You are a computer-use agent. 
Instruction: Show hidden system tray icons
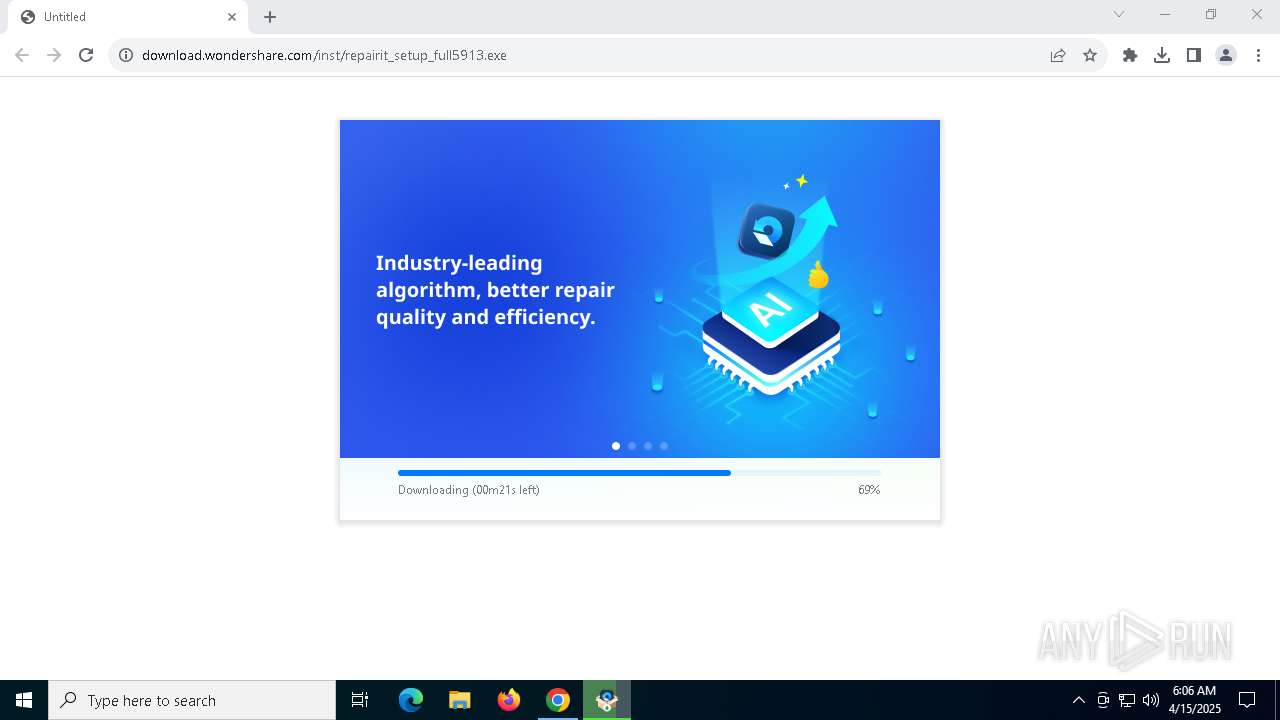tap(1078, 700)
